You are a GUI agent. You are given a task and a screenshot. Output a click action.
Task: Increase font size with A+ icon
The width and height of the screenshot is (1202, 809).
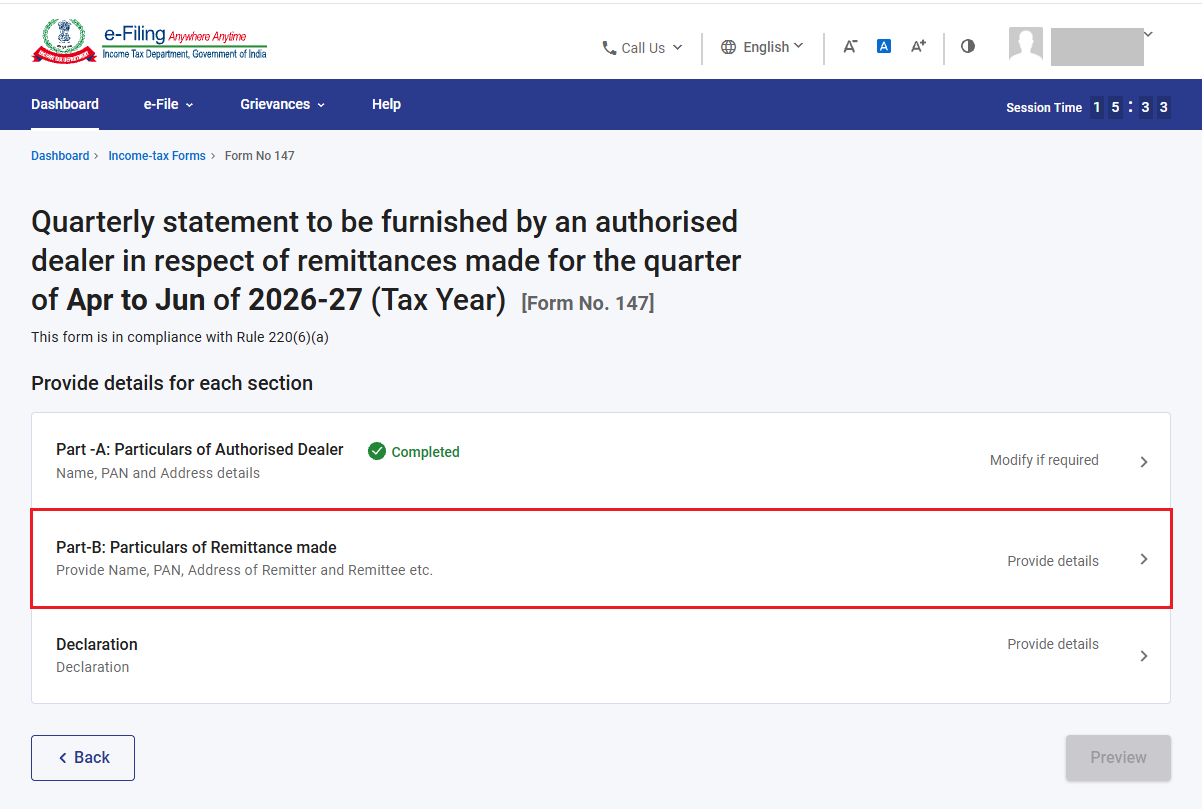tap(918, 46)
